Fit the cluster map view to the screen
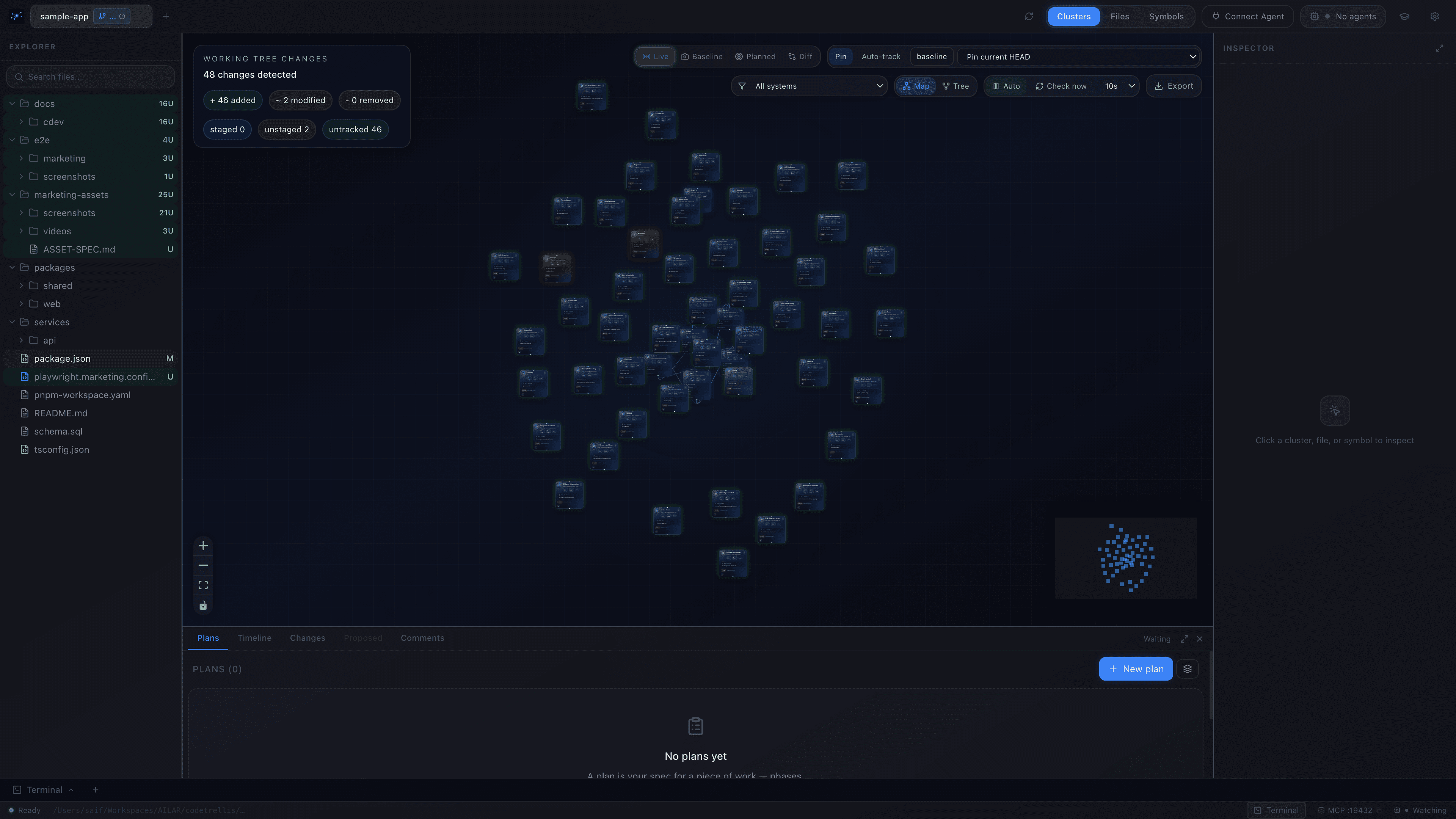 [x=204, y=585]
